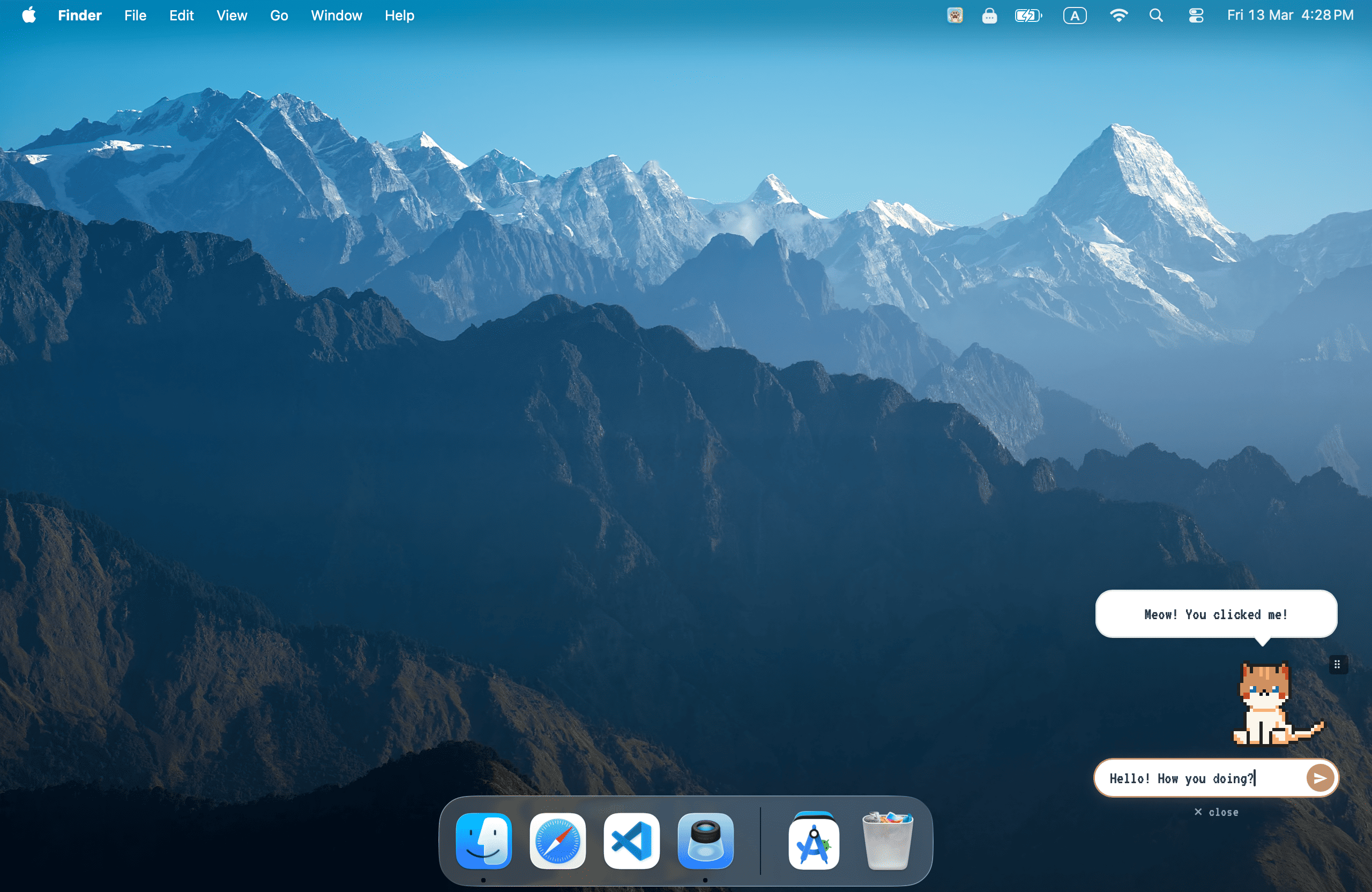Open Control Center toggles icon
Image resolution: width=1372 pixels, height=892 pixels.
(1196, 16)
